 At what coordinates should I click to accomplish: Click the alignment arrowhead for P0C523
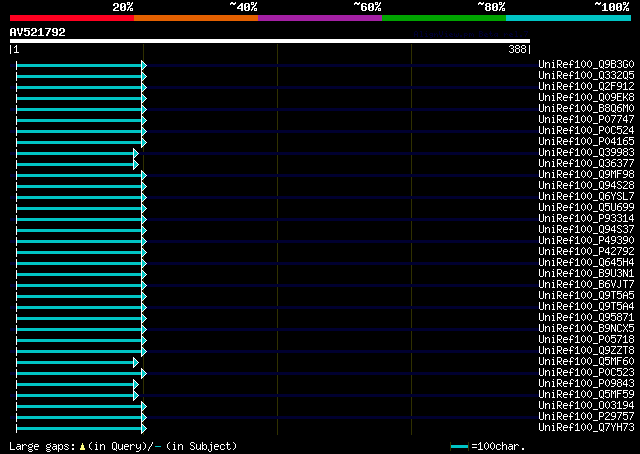(144, 374)
